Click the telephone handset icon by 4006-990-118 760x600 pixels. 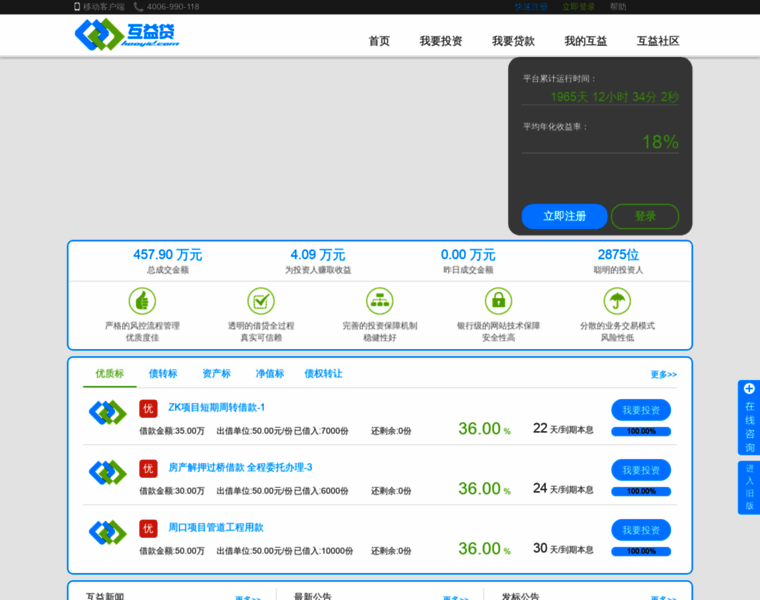click(138, 7)
